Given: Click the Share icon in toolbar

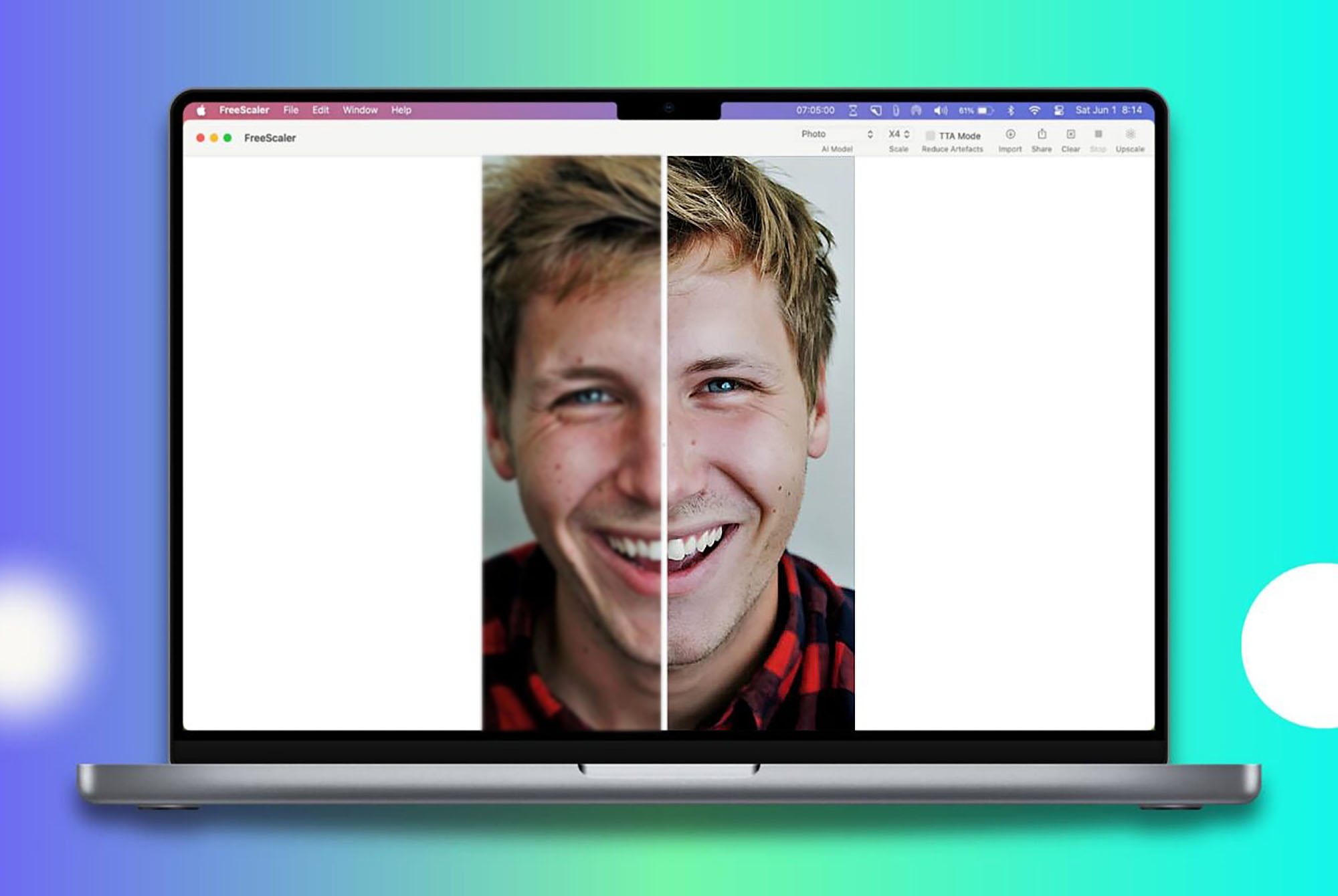Looking at the screenshot, I should (x=1042, y=135).
